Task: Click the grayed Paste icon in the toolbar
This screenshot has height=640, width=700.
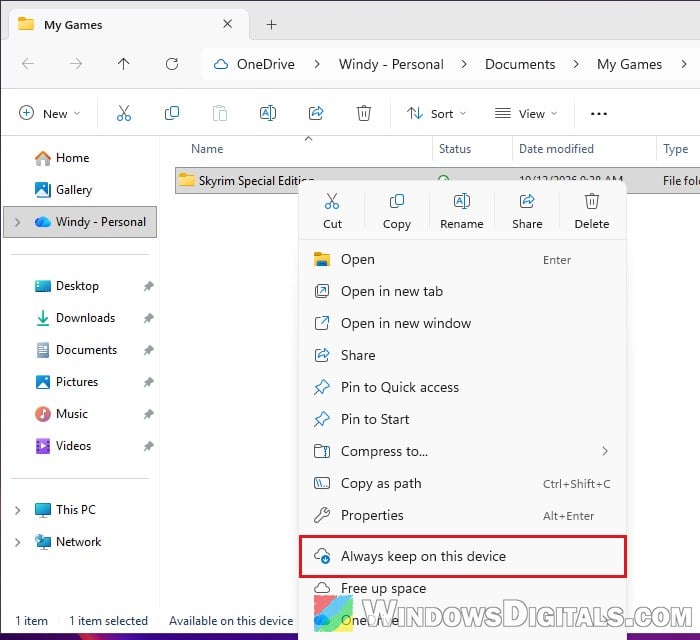Action: point(220,113)
